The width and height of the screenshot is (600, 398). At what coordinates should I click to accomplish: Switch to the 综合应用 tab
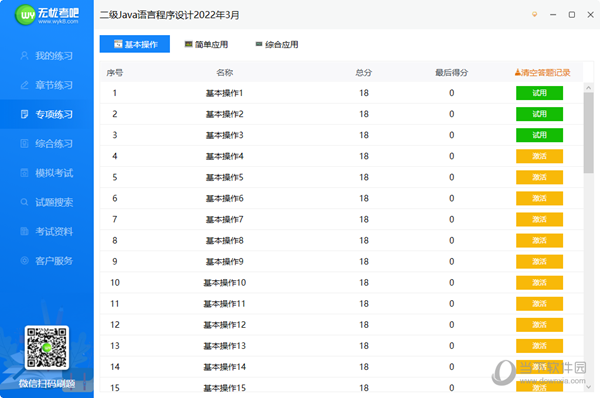pos(277,44)
